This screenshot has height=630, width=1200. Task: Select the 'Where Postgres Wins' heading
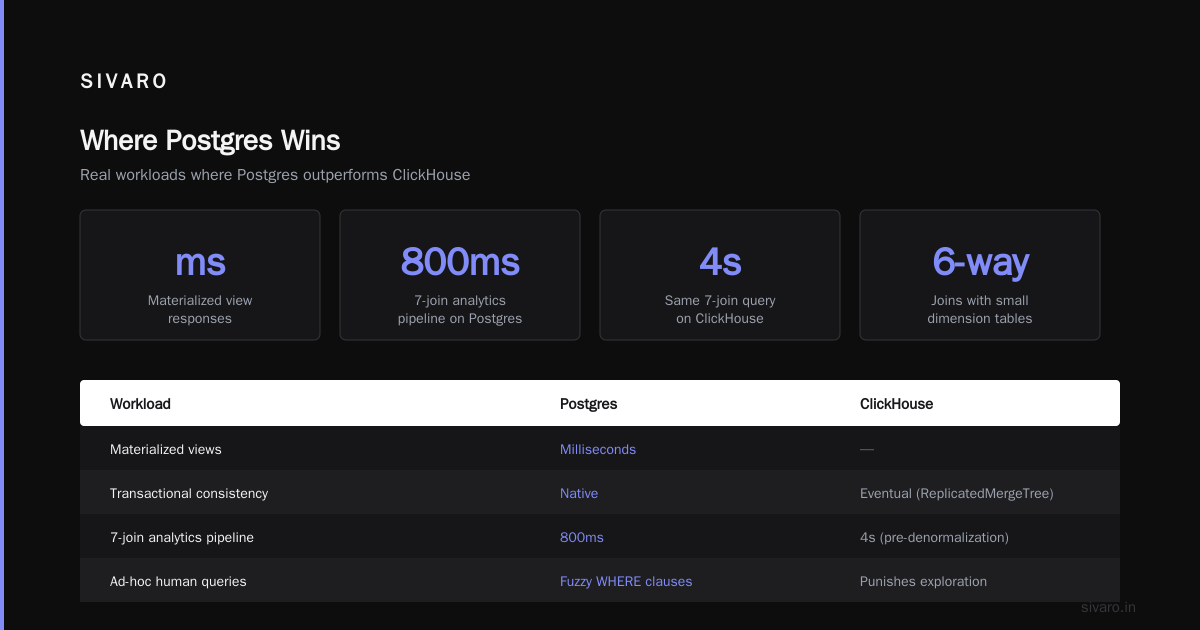(x=210, y=140)
